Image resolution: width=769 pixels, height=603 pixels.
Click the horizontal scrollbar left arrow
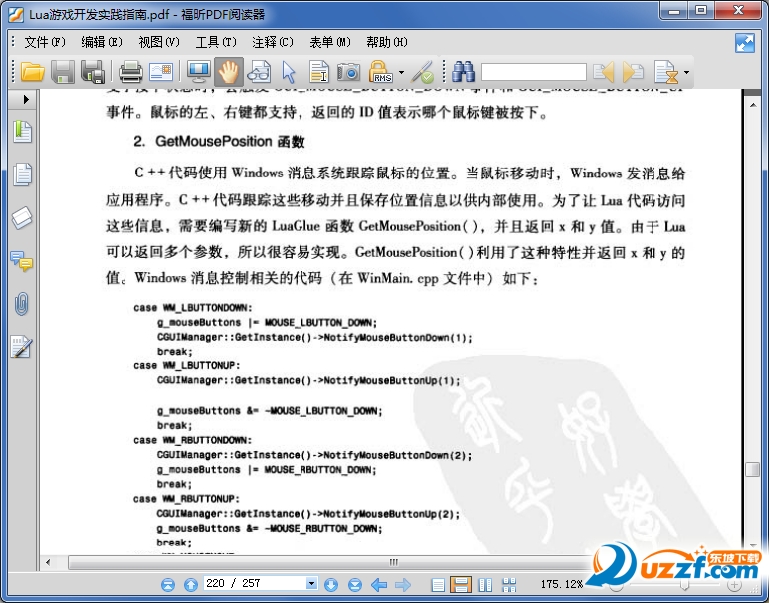tap(48, 562)
